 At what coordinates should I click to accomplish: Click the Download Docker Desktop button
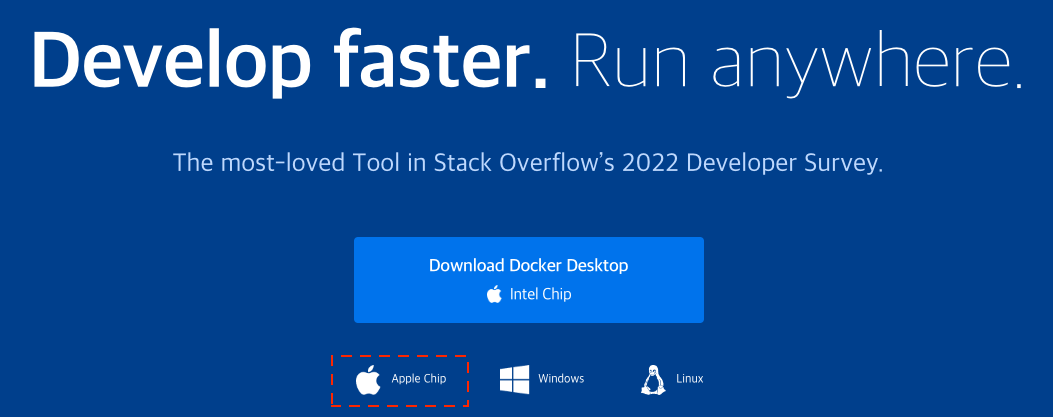[529, 280]
